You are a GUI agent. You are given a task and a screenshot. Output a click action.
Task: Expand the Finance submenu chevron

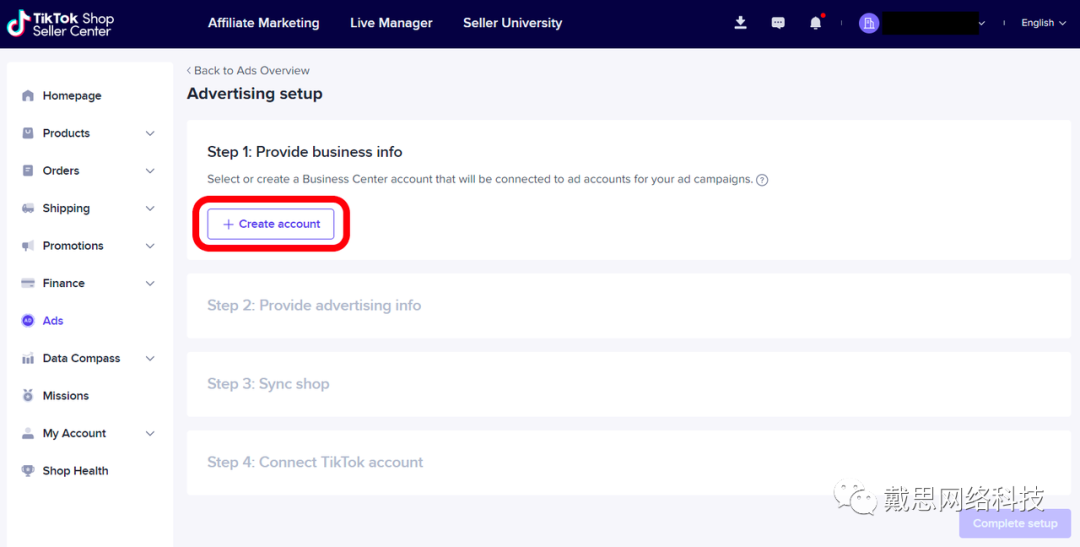pyautogui.click(x=150, y=283)
